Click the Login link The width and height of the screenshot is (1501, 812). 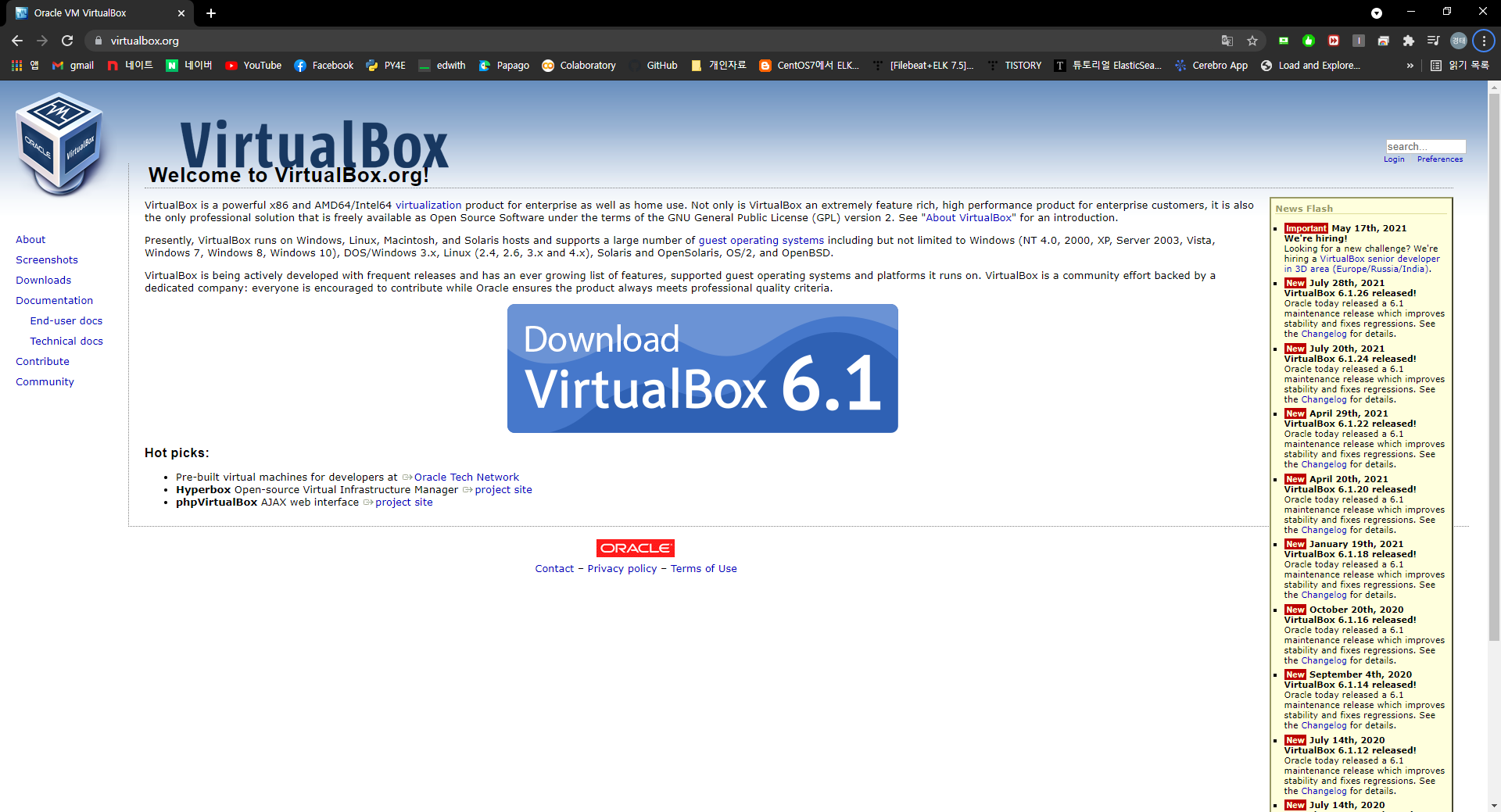click(1394, 159)
